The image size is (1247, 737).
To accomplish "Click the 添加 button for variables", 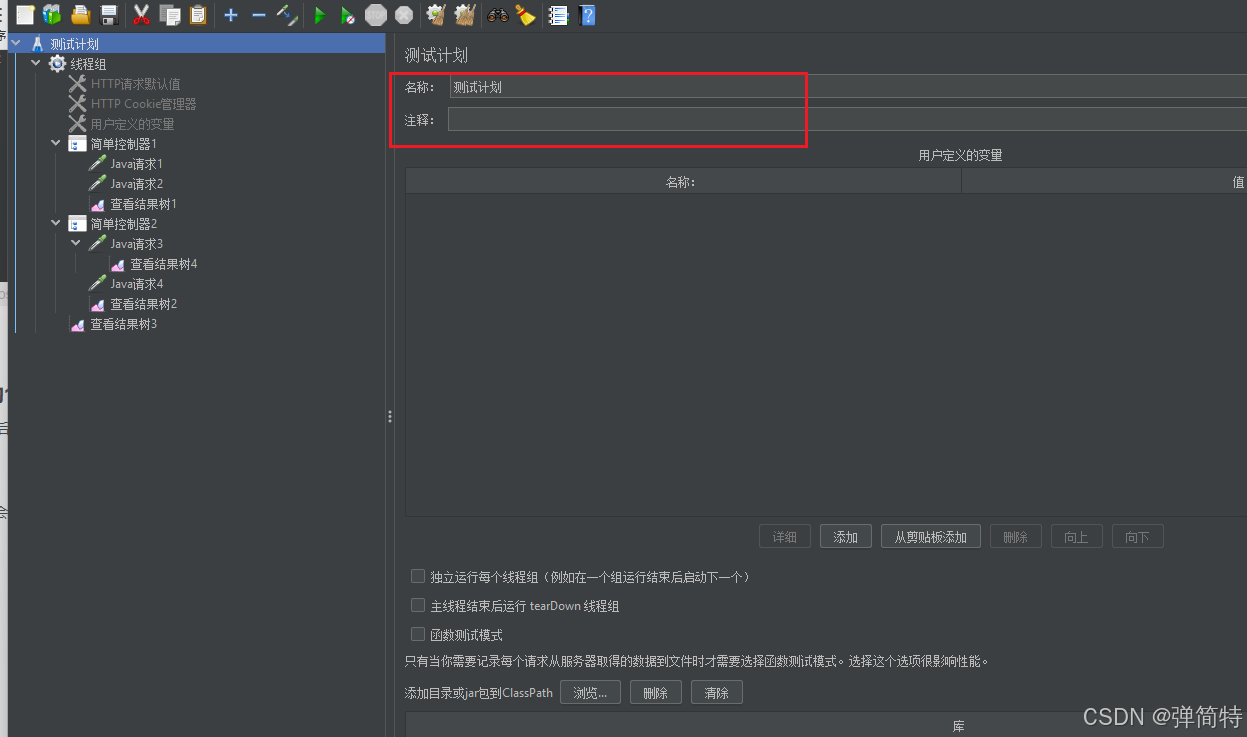I will [845, 536].
